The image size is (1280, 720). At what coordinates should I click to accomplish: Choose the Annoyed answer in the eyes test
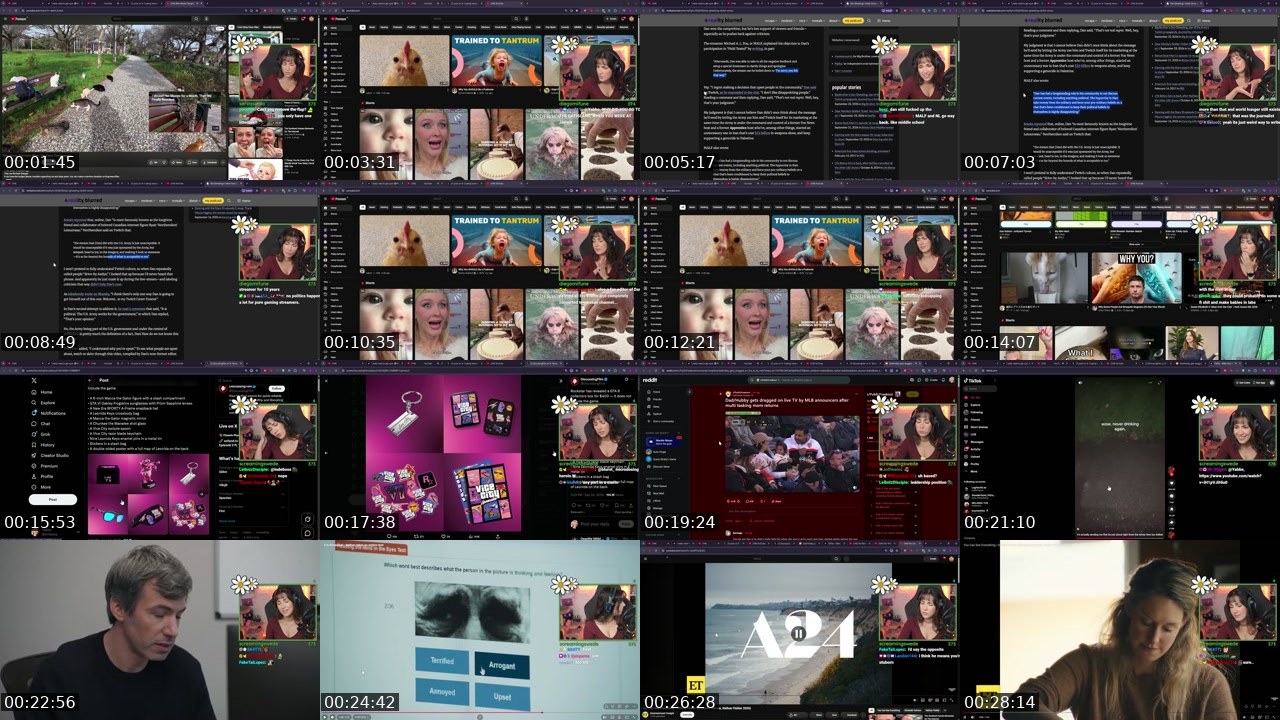[442, 691]
